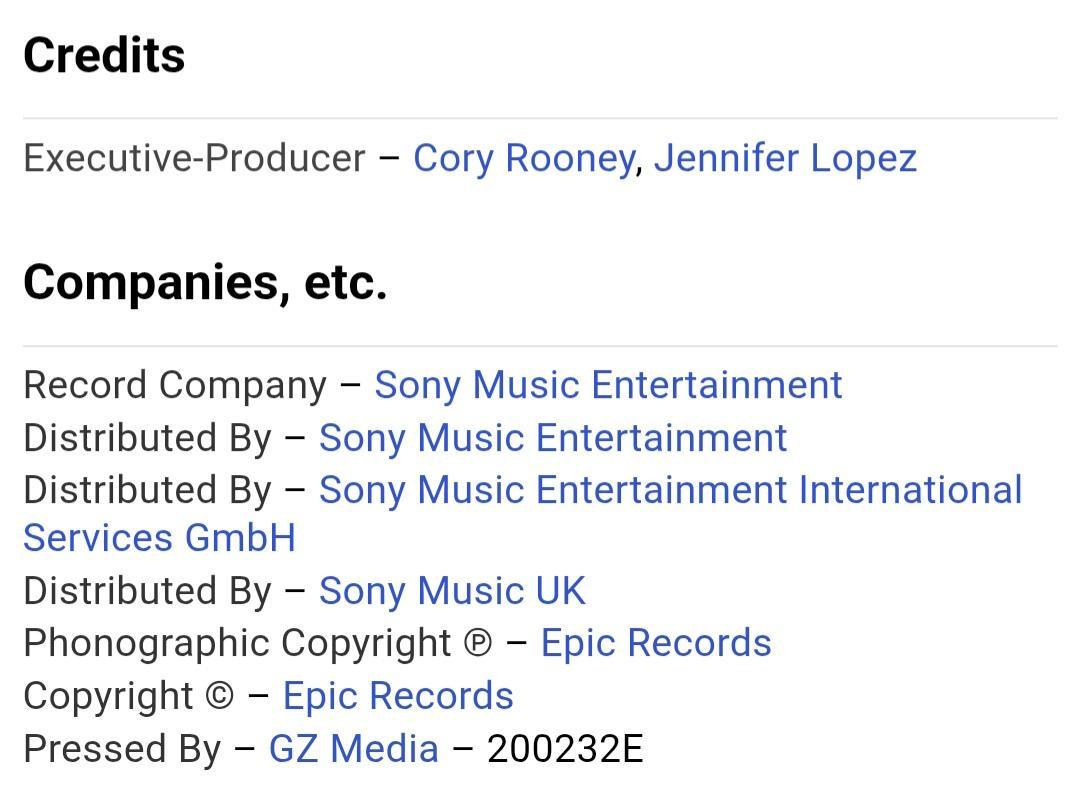1080x809 pixels.
Task: Click Sony Music Entertainment beside Record Company
Action: pyautogui.click(x=608, y=386)
